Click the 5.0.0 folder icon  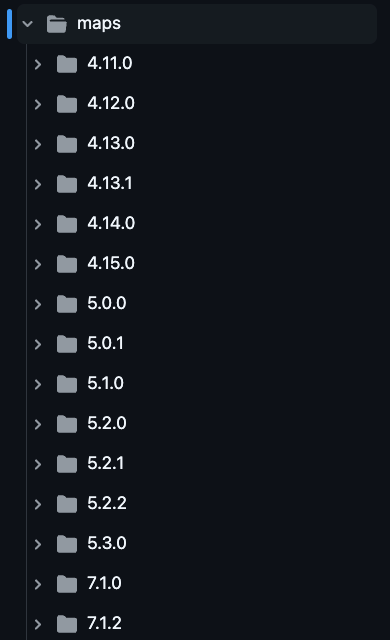pos(67,304)
